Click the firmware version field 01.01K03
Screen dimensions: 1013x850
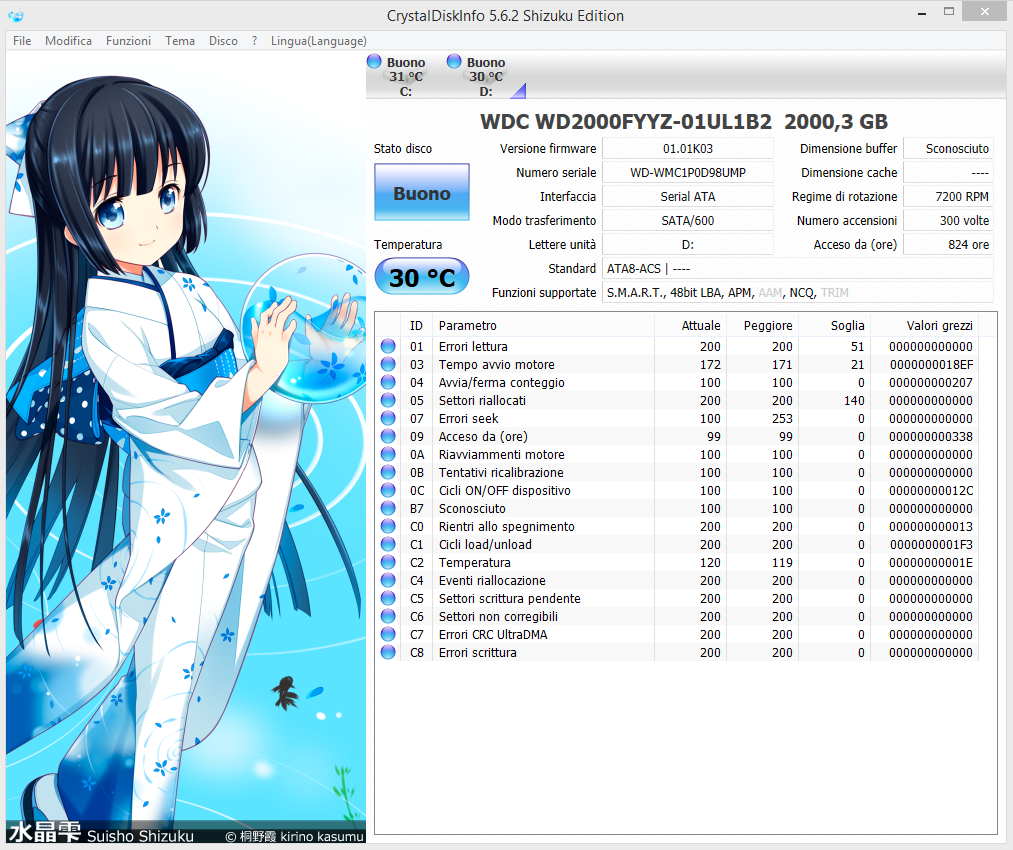(x=688, y=149)
